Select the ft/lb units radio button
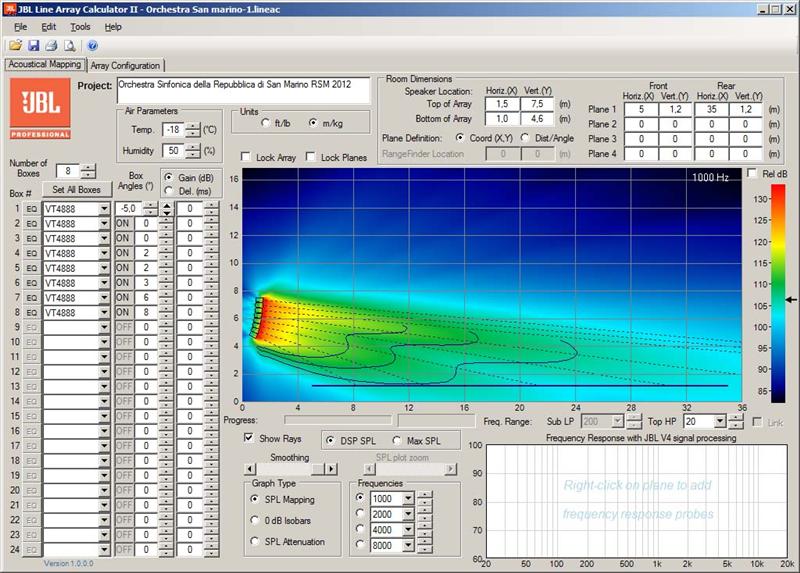 (265, 123)
